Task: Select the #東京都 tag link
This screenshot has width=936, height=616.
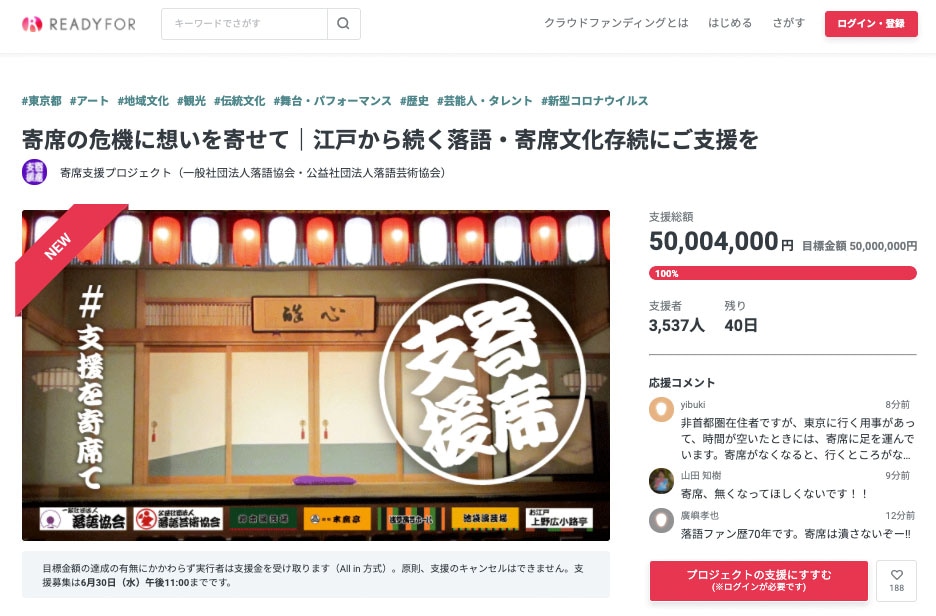Action: coord(42,101)
